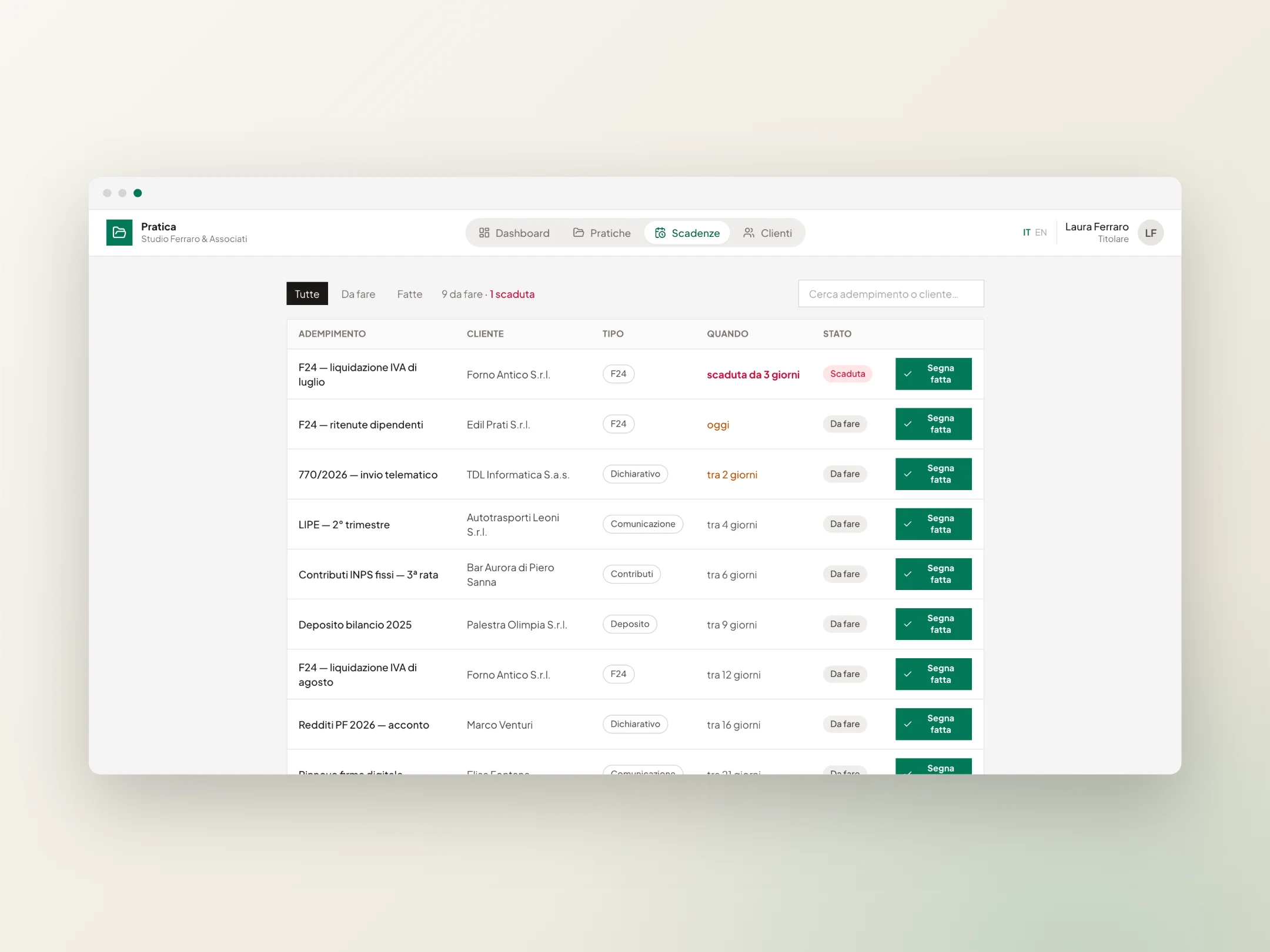Image resolution: width=1270 pixels, height=952 pixels.
Task: Click the "1 scaduta" counter text
Action: [x=512, y=294]
